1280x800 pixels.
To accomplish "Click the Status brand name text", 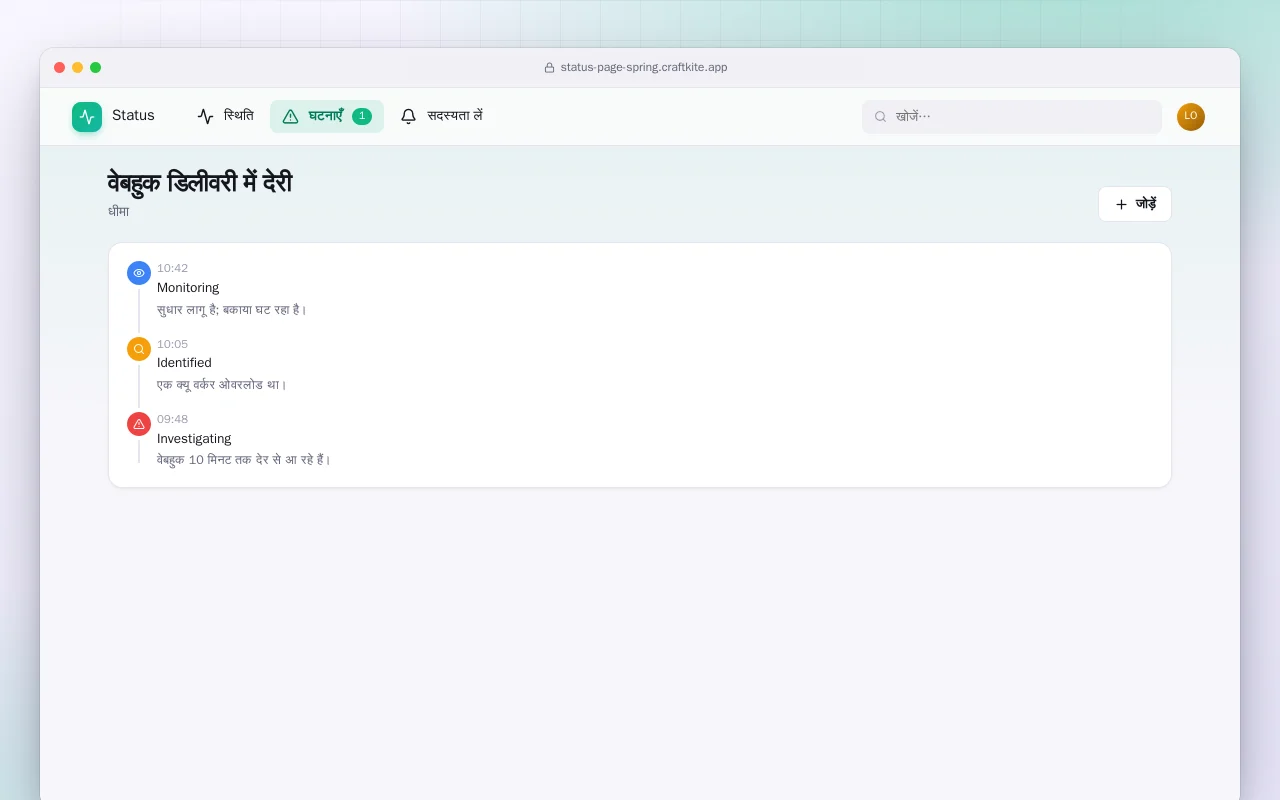I will [133, 116].
